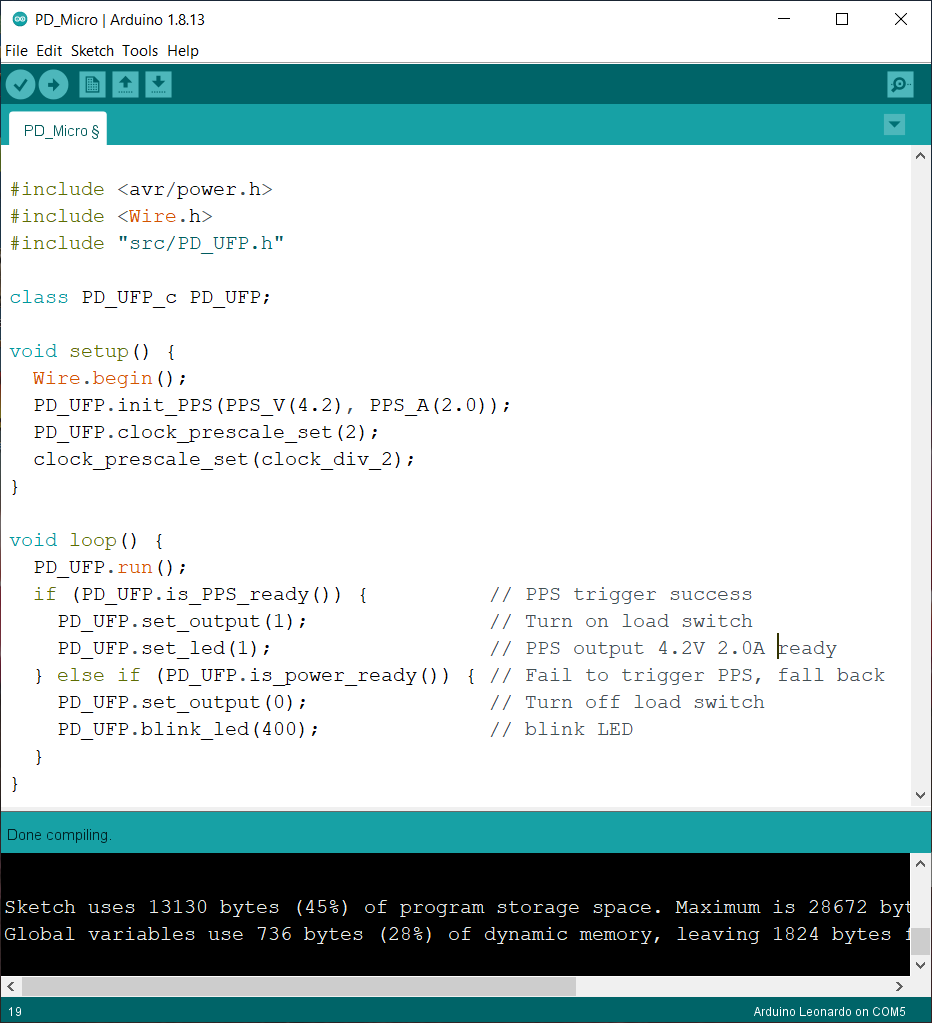Click '// PPS output 4.2V 2.0A ready' comment

coord(663,648)
